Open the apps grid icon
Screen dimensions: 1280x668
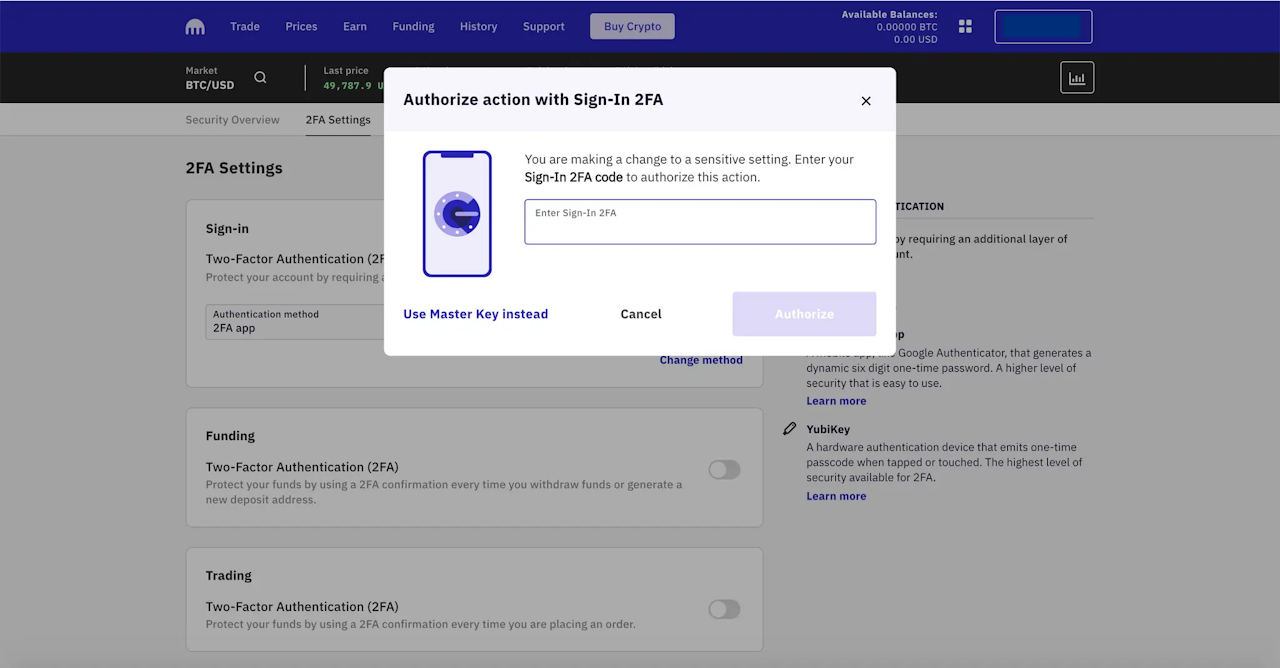[x=965, y=27]
